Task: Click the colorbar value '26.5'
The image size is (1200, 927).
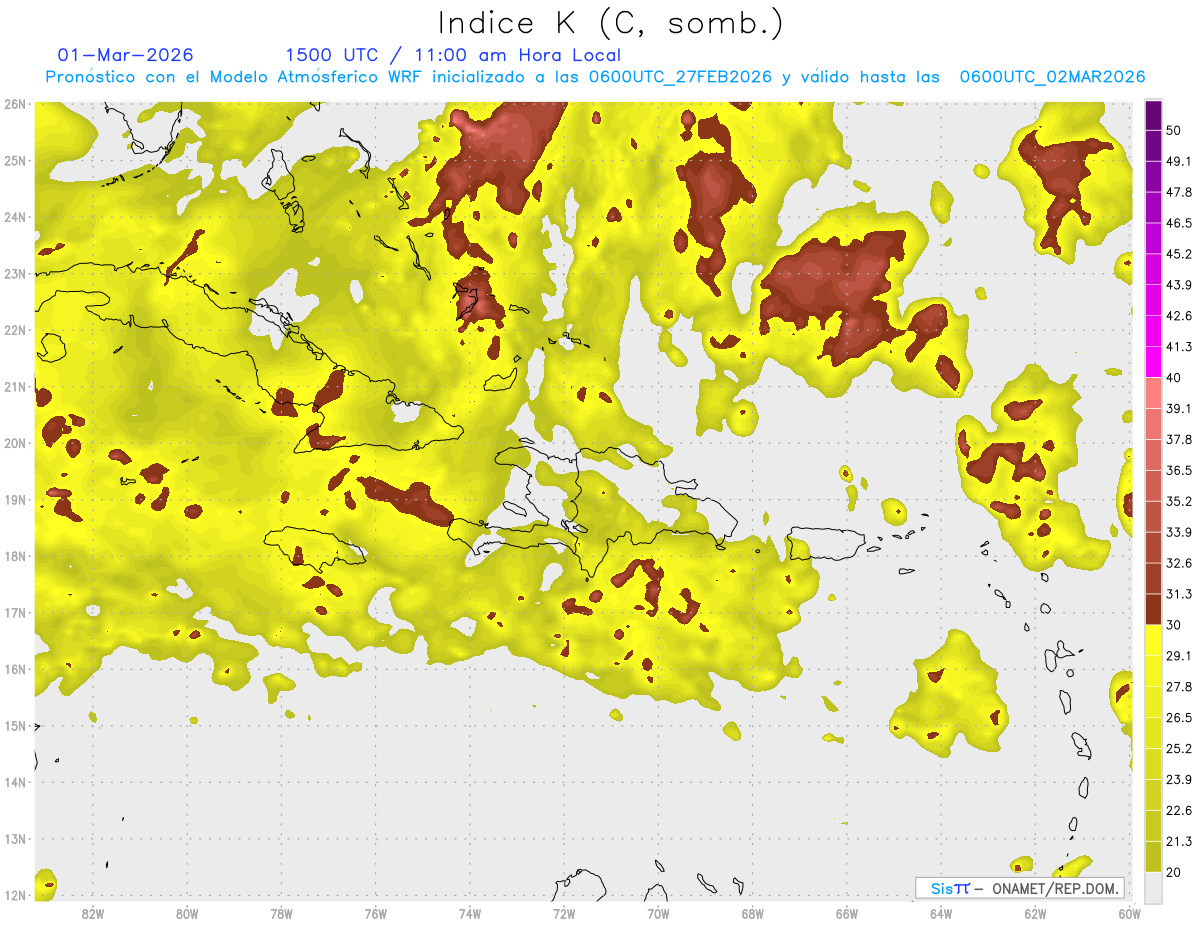Action: [1178, 718]
